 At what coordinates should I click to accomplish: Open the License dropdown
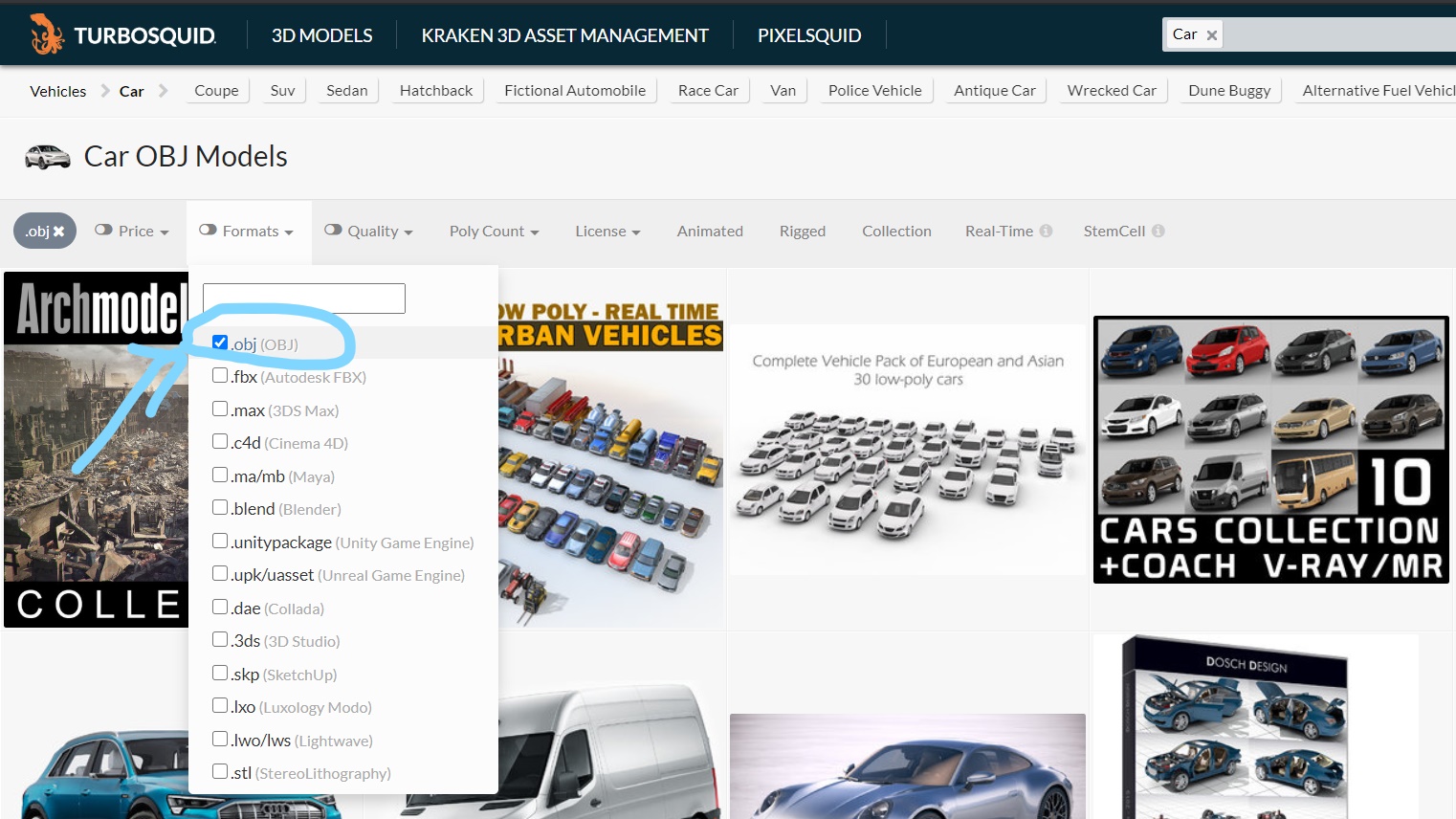(x=607, y=231)
